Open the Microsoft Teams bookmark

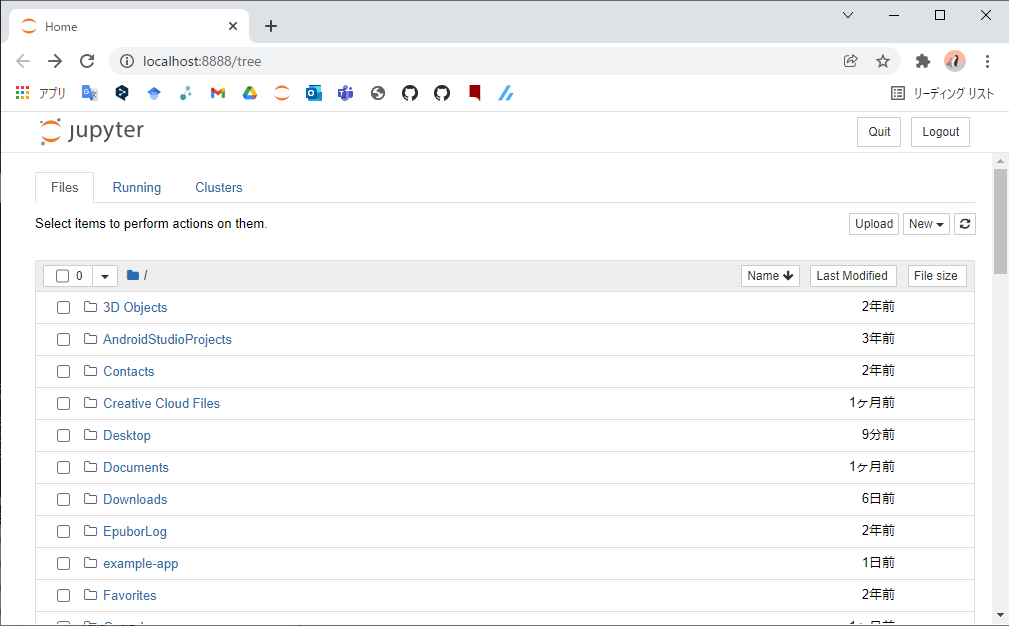(346, 93)
